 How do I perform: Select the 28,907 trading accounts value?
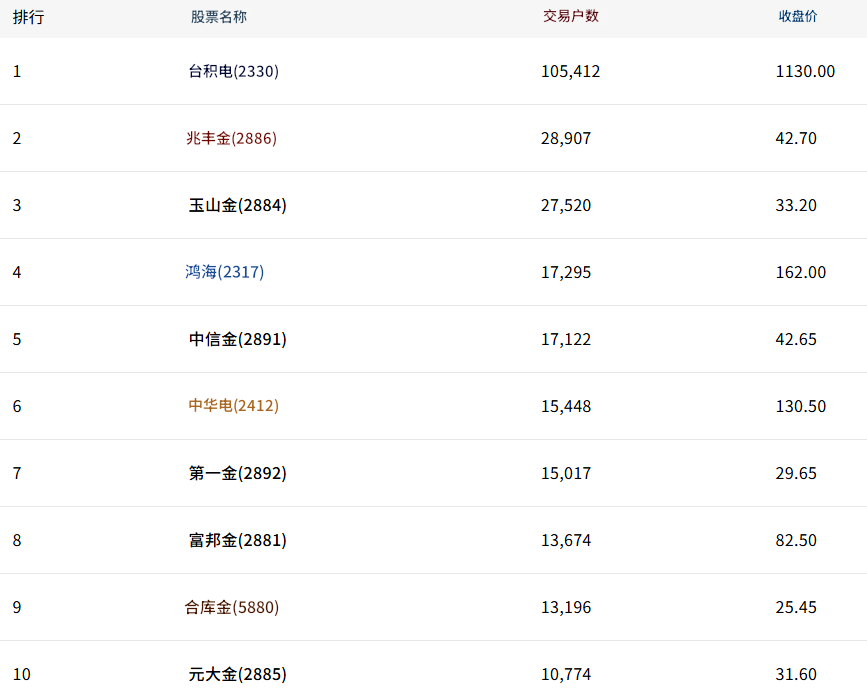click(566, 138)
